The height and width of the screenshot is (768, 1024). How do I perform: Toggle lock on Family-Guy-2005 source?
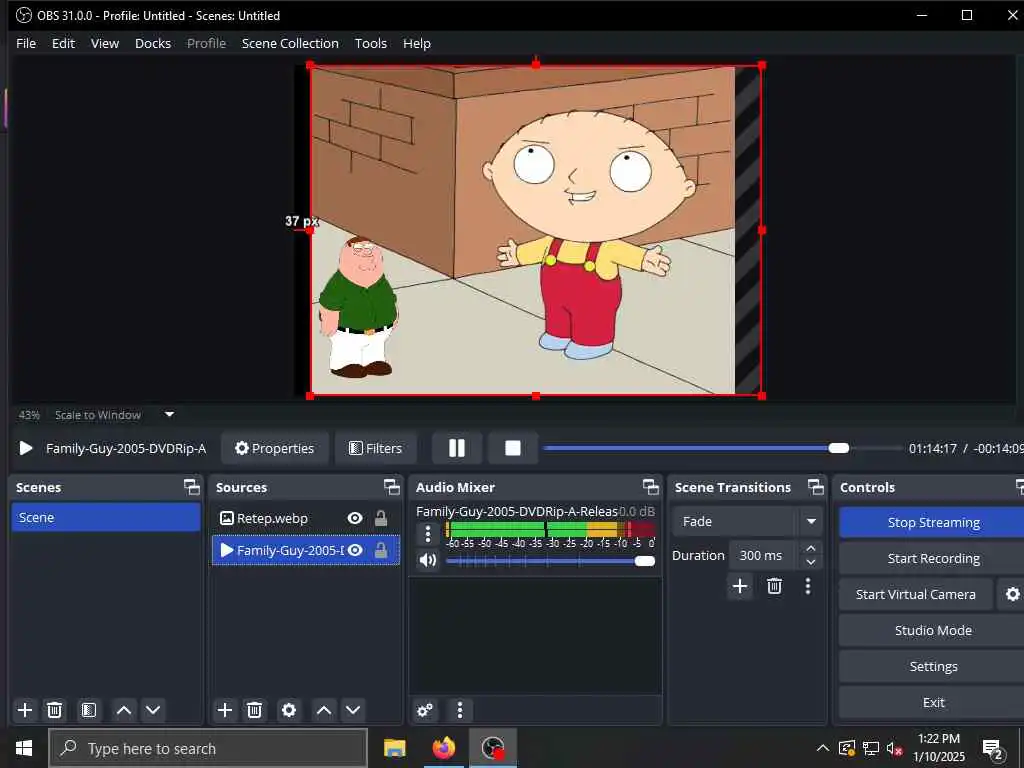(x=381, y=551)
